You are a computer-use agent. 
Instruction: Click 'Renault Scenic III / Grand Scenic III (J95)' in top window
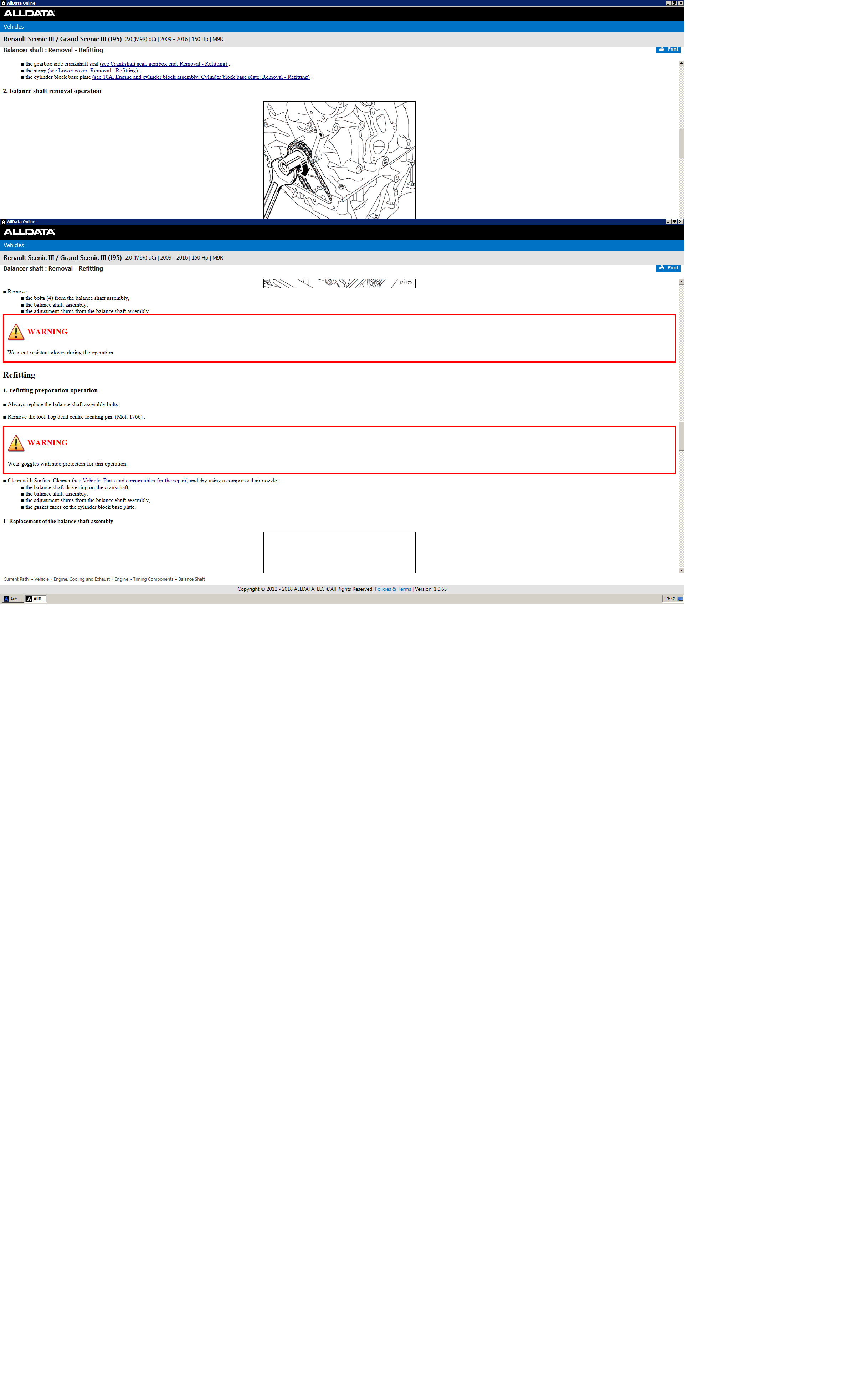tap(62, 40)
